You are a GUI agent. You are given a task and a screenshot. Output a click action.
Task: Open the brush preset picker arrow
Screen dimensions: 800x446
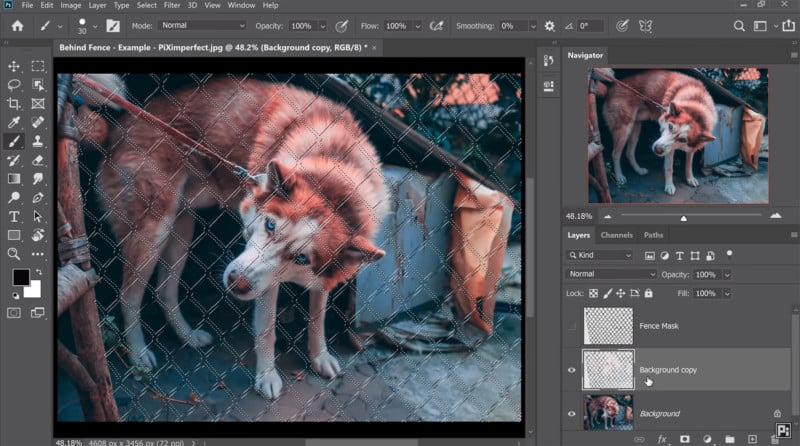tap(95, 27)
